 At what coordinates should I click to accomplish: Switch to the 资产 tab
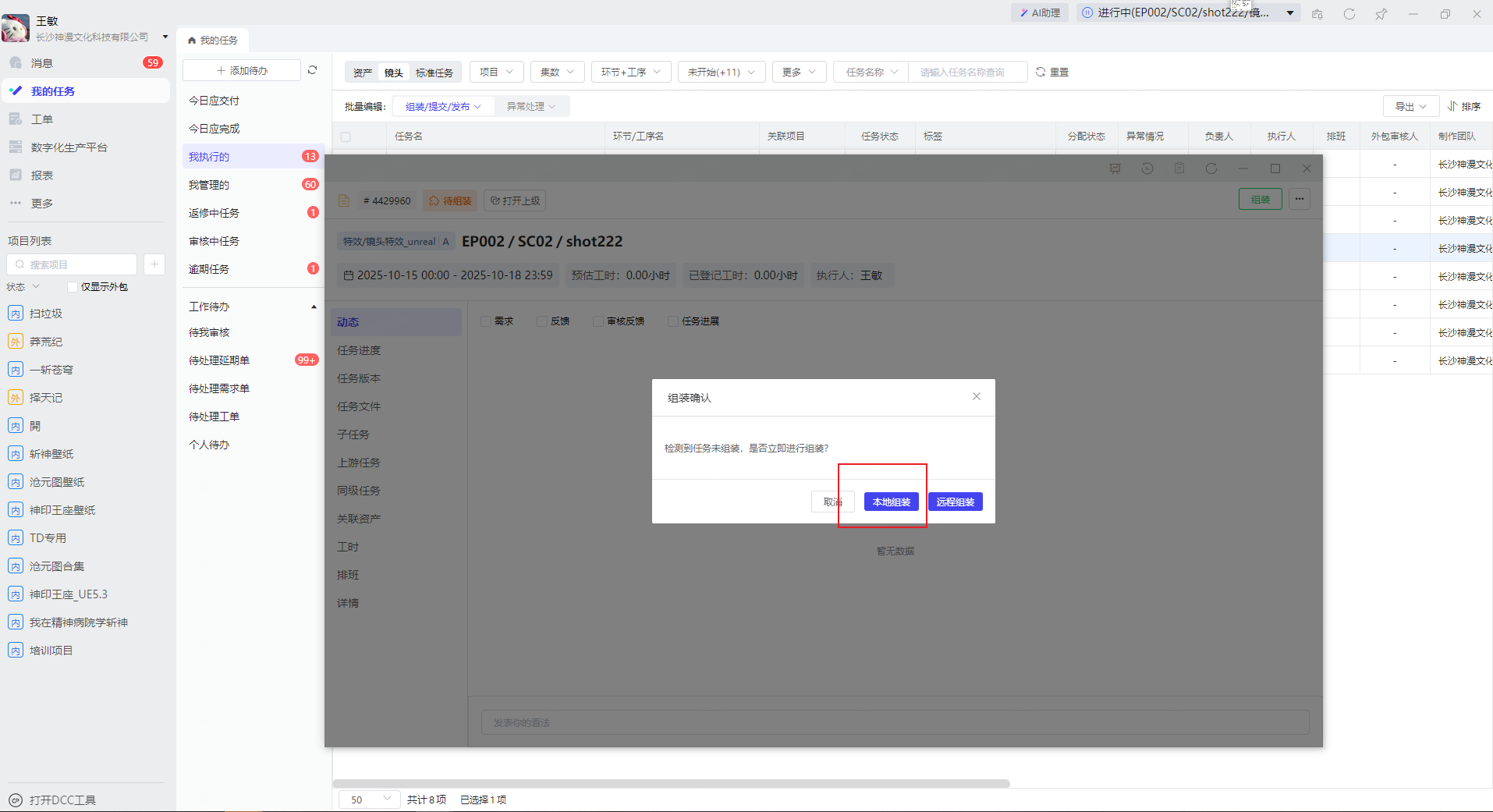[x=362, y=73]
